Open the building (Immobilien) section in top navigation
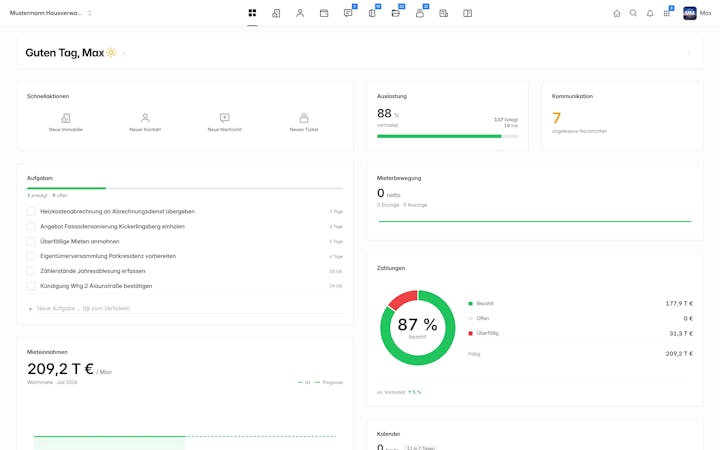This screenshot has width=720, height=450. tap(276, 13)
